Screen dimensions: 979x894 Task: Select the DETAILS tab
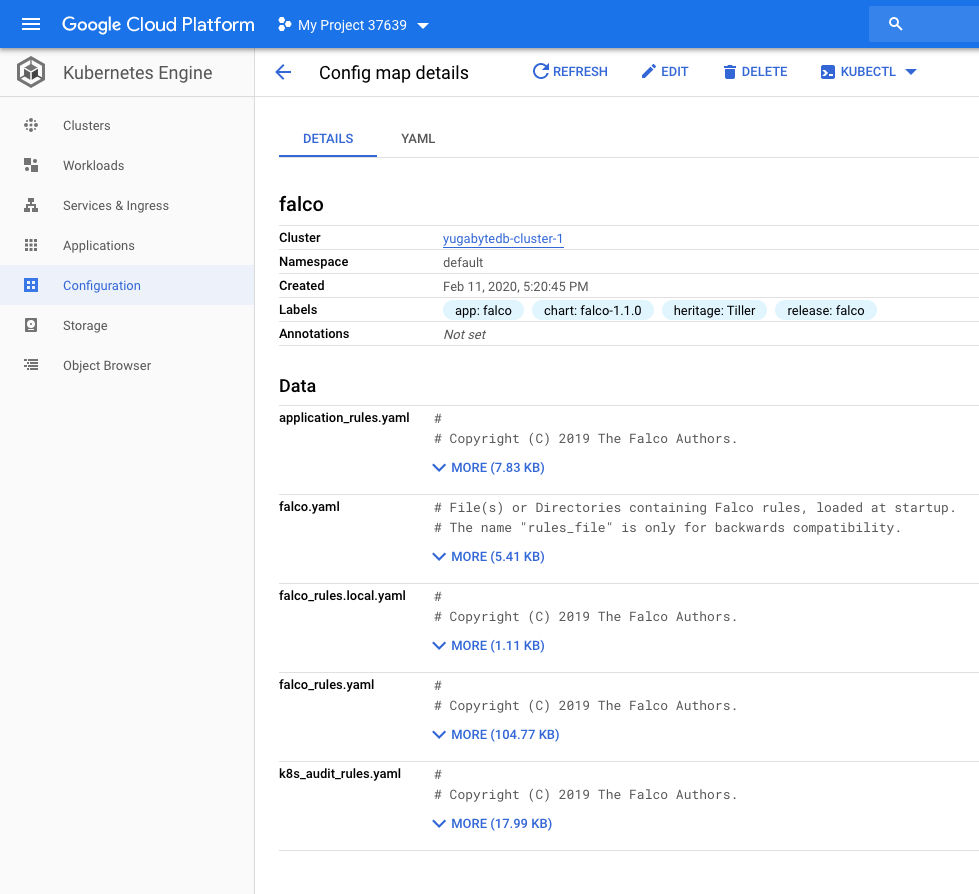[x=328, y=139]
